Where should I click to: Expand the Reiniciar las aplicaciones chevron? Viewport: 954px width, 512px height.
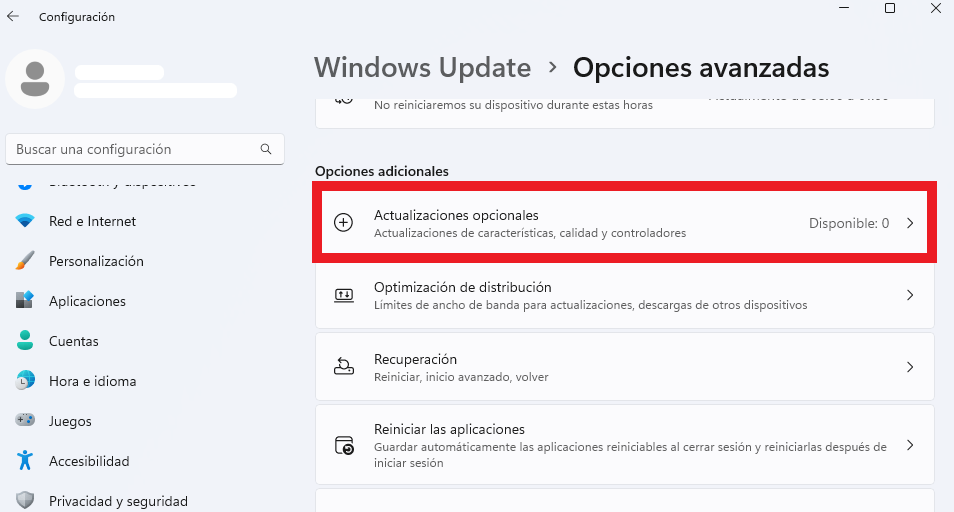[910, 445]
